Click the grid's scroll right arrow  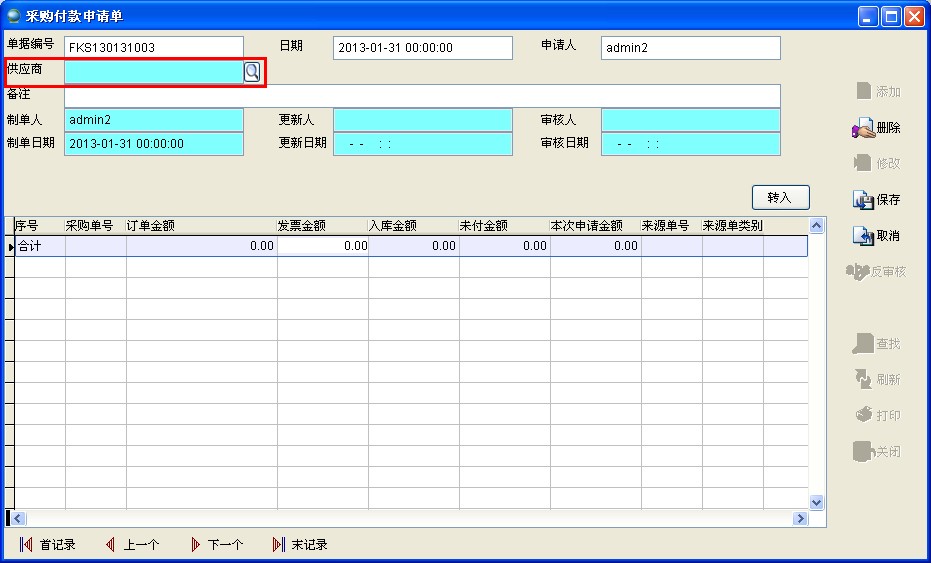click(800, 518)
